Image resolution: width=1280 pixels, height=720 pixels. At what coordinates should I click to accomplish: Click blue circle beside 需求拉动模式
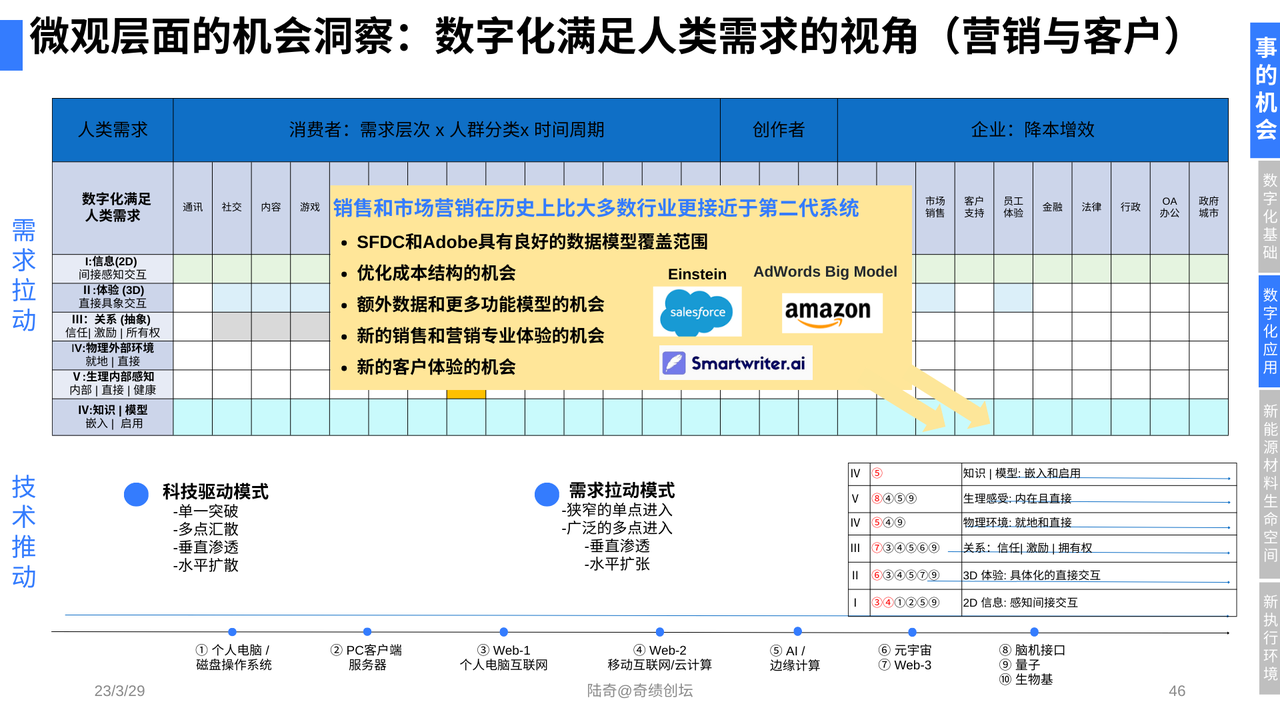pos(546,494)
